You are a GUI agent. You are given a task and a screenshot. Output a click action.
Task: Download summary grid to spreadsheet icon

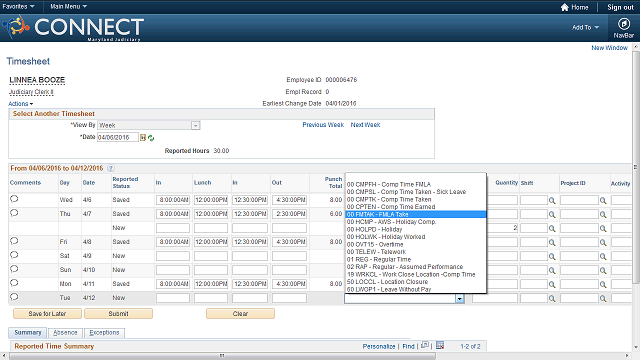pyautogui.click(x=440, y=345)
